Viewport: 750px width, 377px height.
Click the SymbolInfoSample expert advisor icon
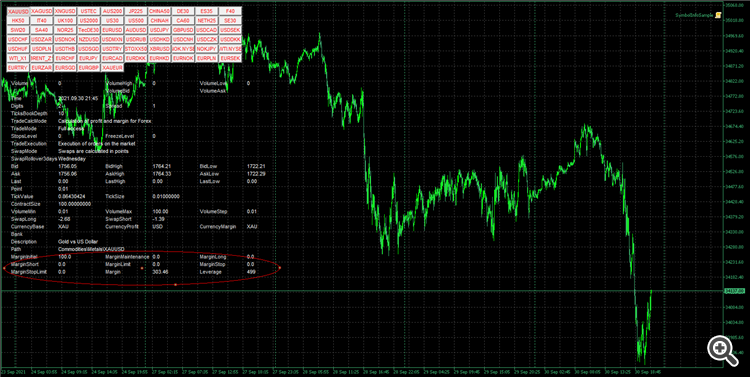coord(717,15)
